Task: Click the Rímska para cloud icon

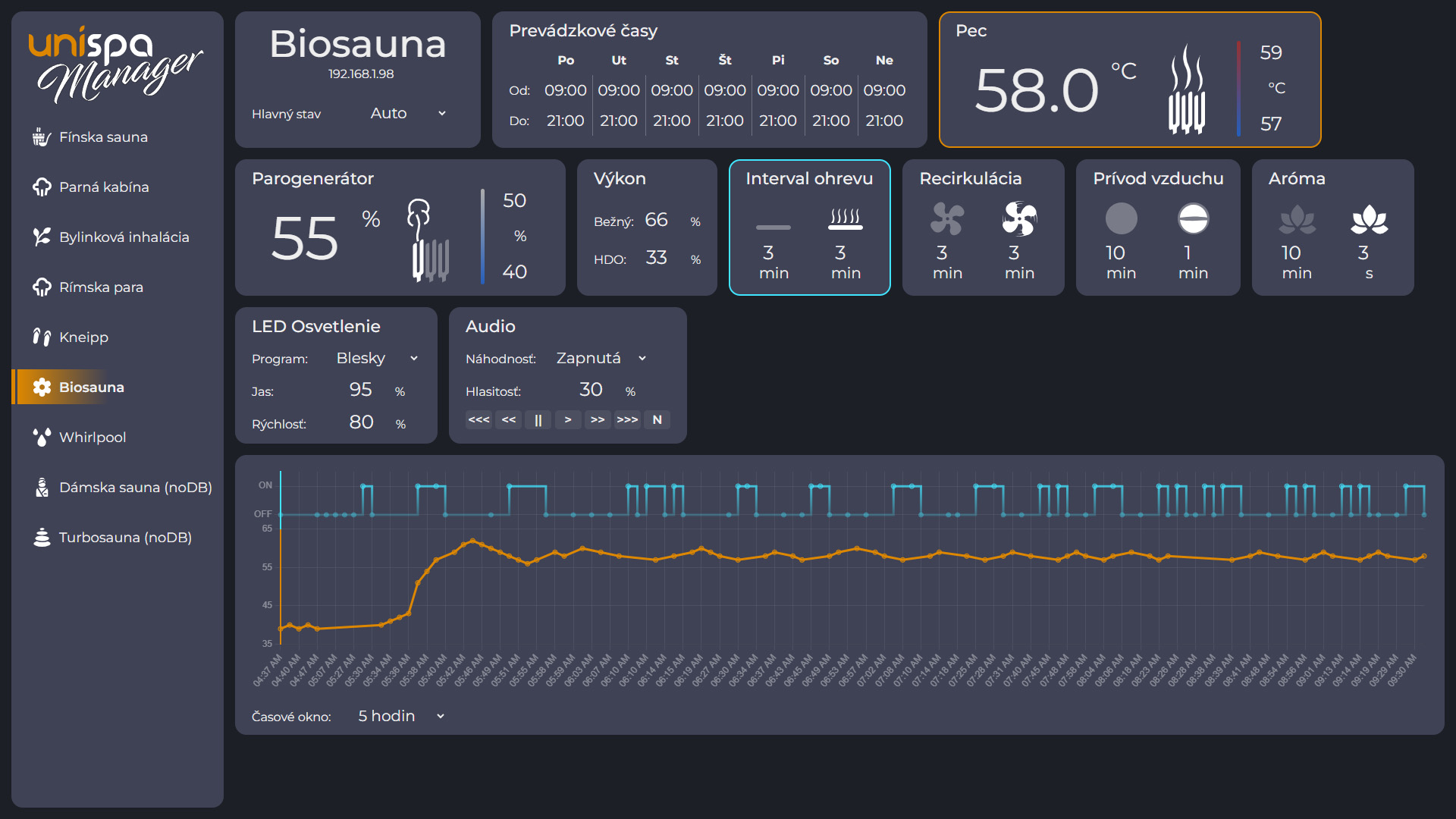Action: (42, 287)
